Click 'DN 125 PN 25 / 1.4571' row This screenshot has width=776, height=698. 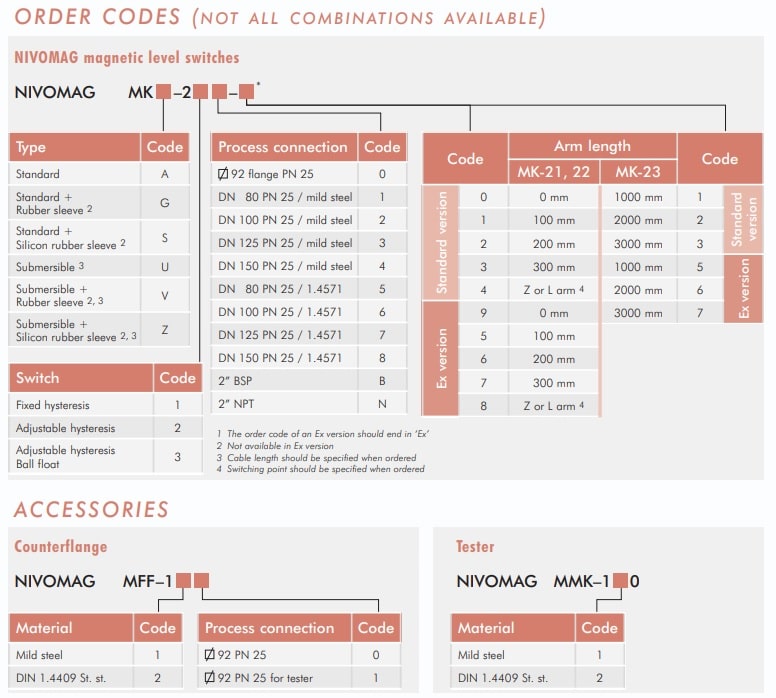click(309, 335)
